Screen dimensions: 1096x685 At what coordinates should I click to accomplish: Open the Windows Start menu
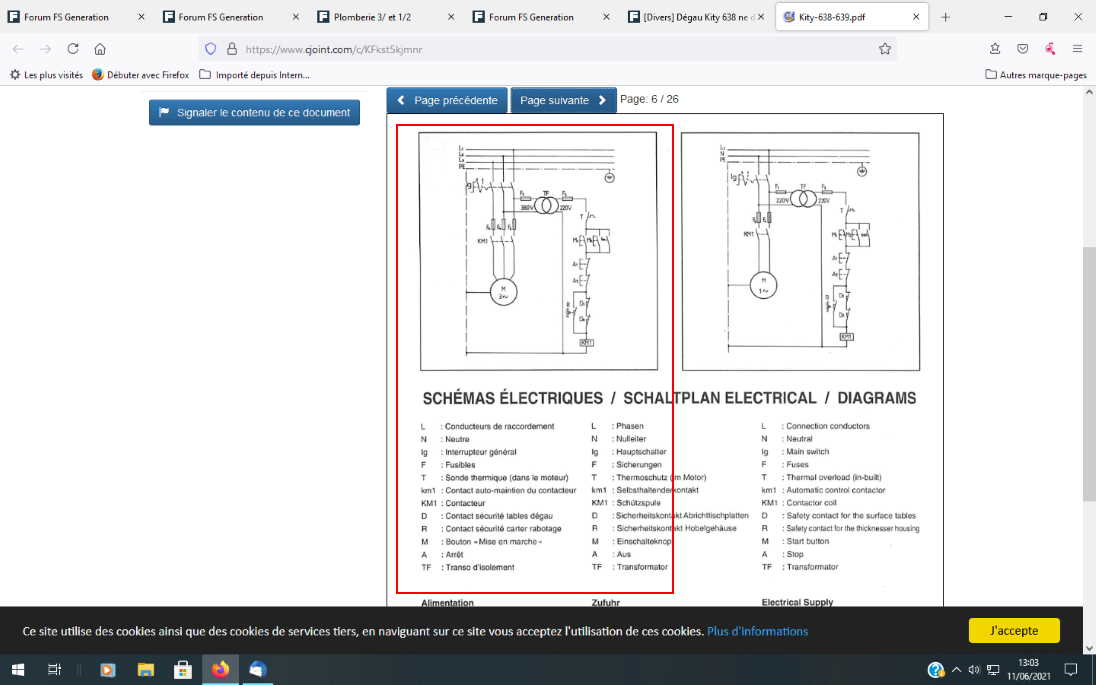pos(18,670)
